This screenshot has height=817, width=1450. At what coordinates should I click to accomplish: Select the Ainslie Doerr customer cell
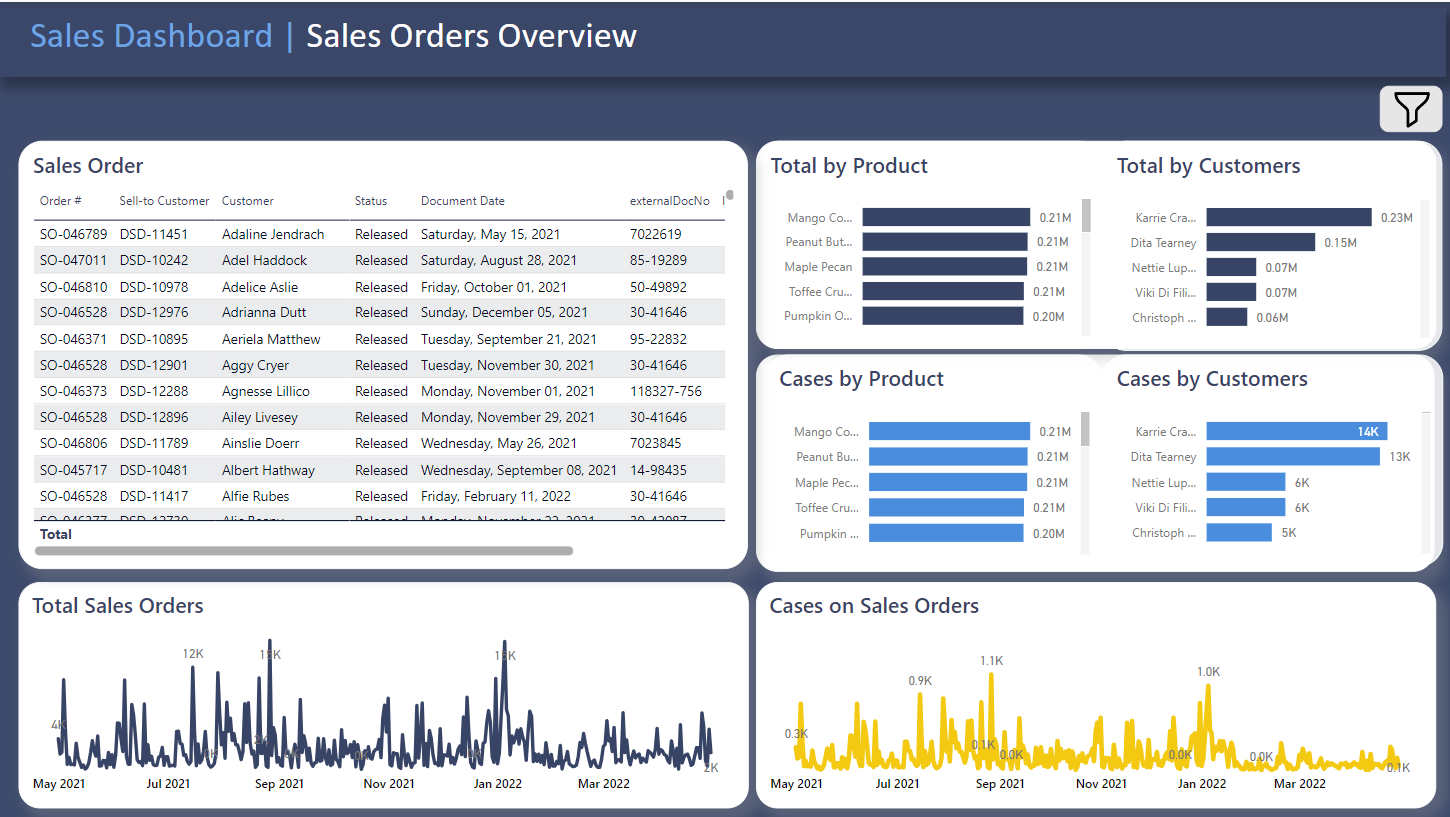point(261,443)
